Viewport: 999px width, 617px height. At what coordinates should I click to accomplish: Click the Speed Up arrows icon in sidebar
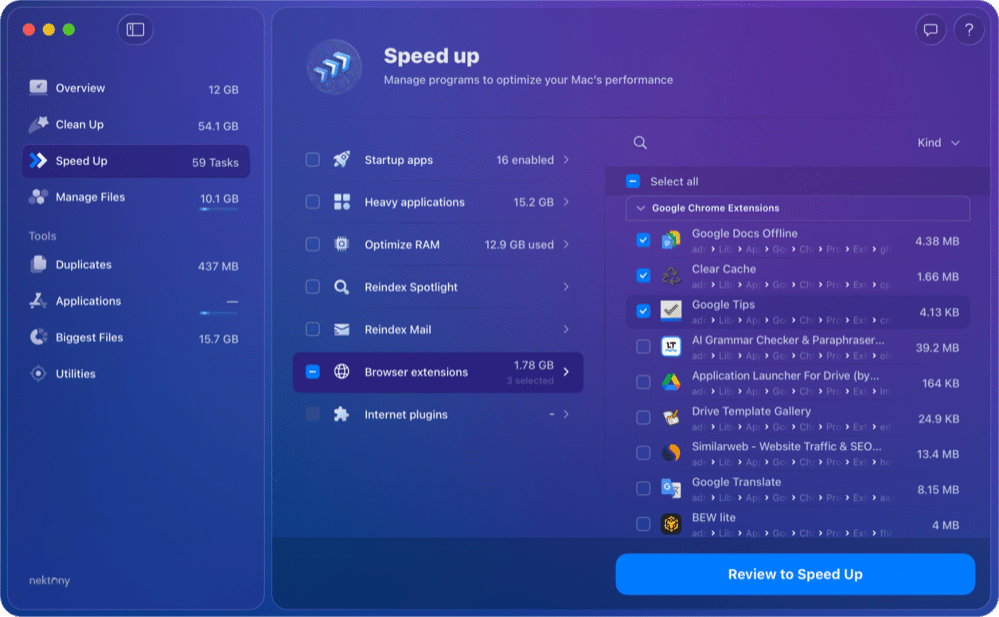[x=38, y=161]
